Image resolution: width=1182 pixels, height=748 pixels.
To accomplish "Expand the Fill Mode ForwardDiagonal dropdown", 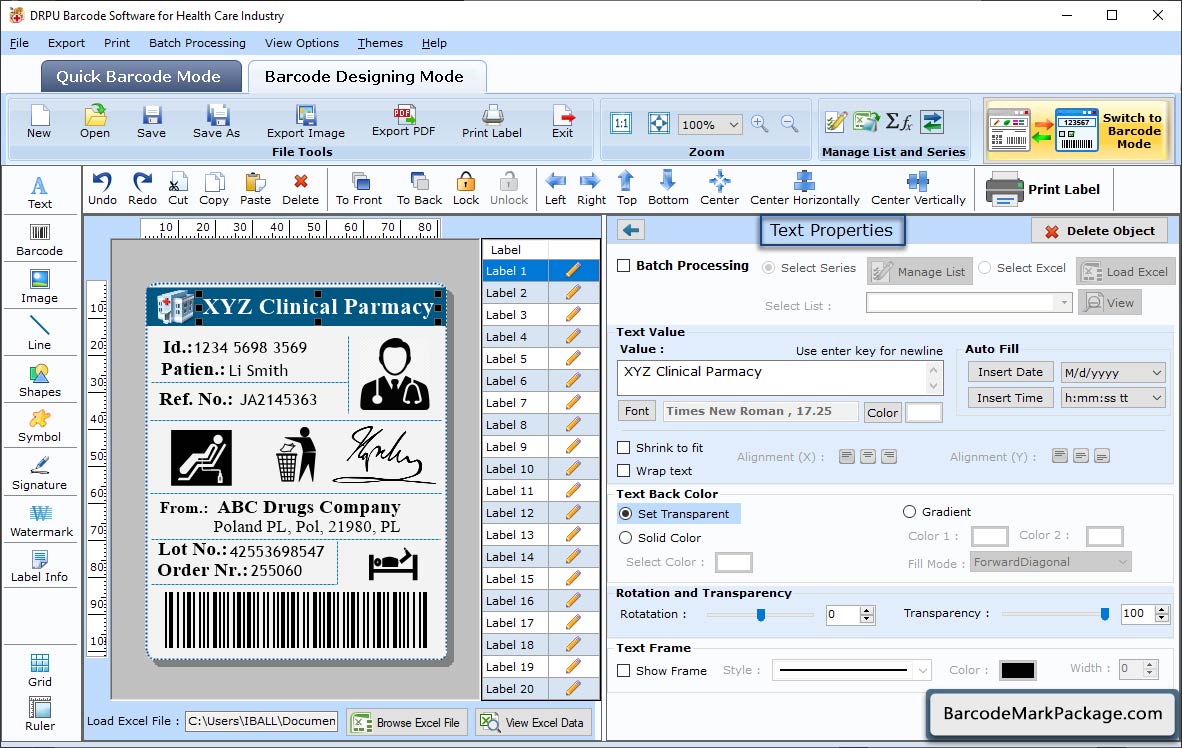I will pos(1123,562).
